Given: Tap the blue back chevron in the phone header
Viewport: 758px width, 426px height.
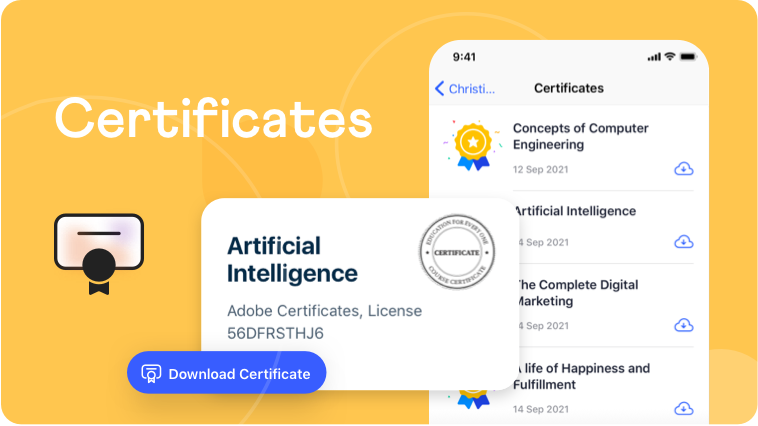Looking at the screenshot, I should (x=439, y=88).
